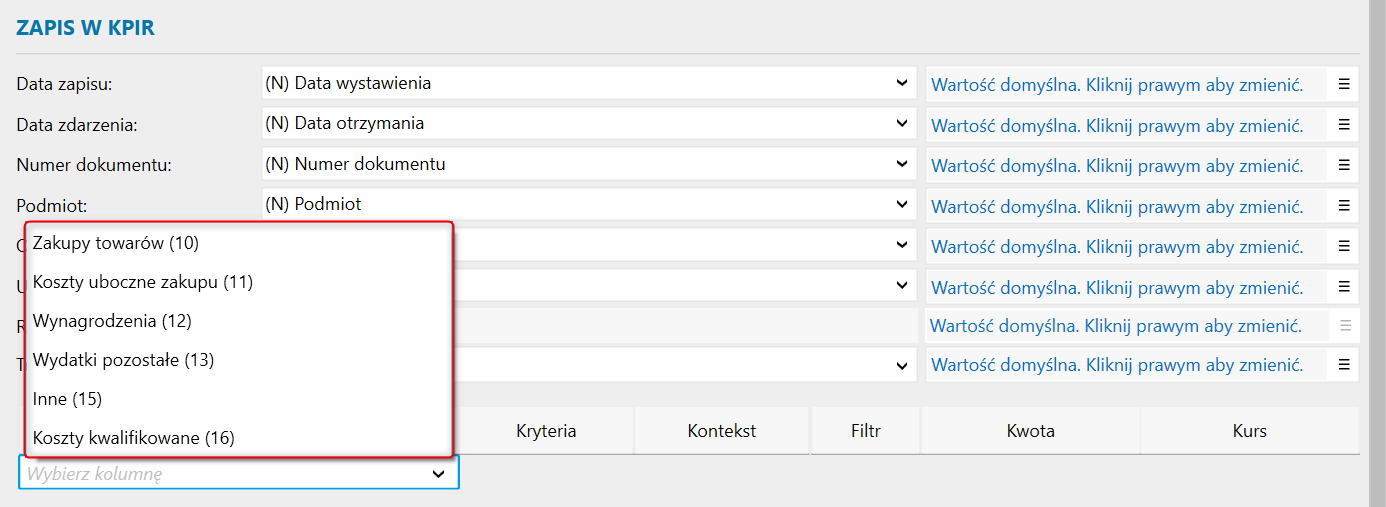Image resolution: width=1386 pixels, height=507 pixels.
Task: Click the vertical scrollbar on the right edge
Action: pyautogui.click(x=1377, y=250)
